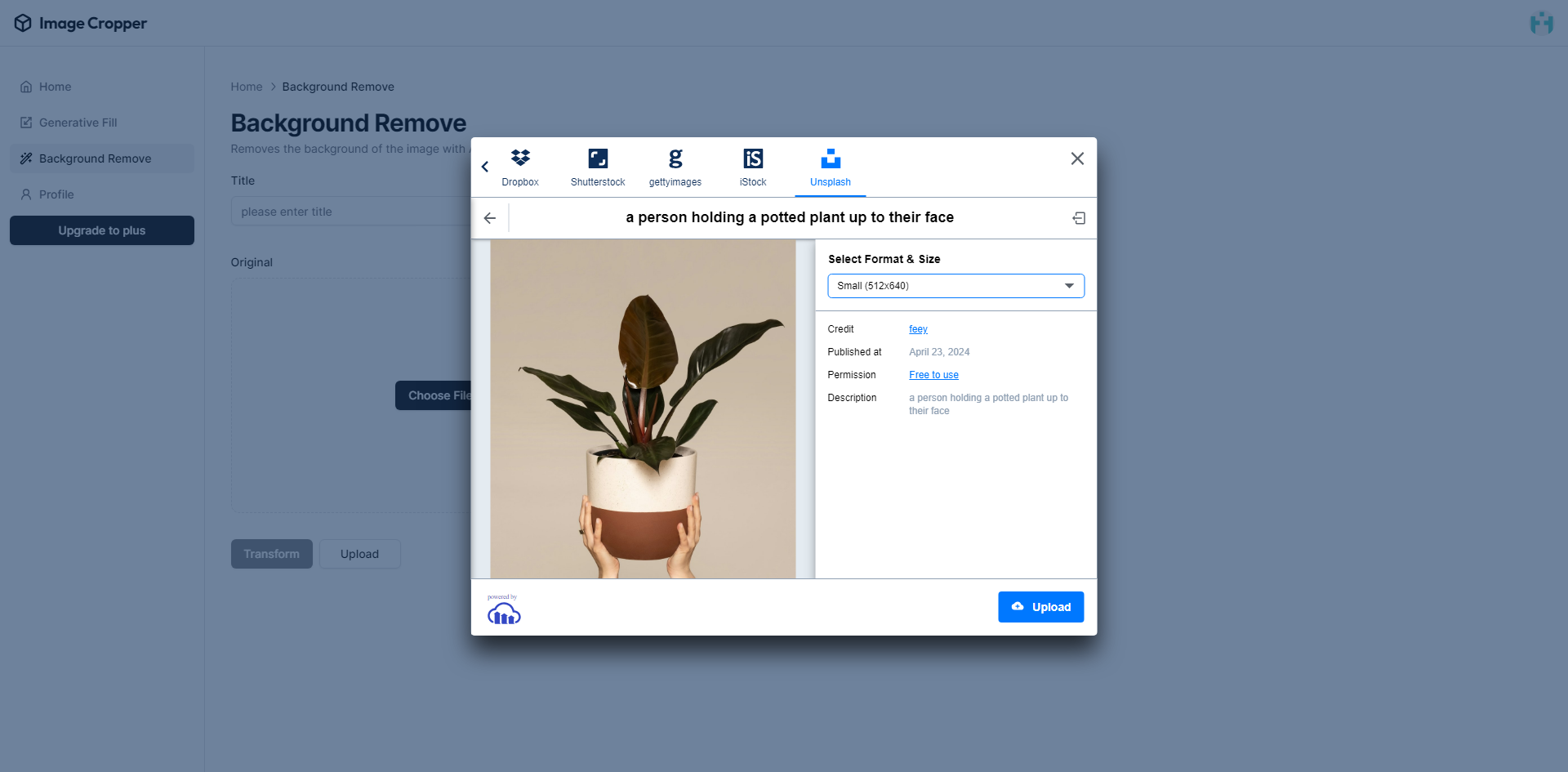Click the Unsplash logout icon

pos(1079,218)
